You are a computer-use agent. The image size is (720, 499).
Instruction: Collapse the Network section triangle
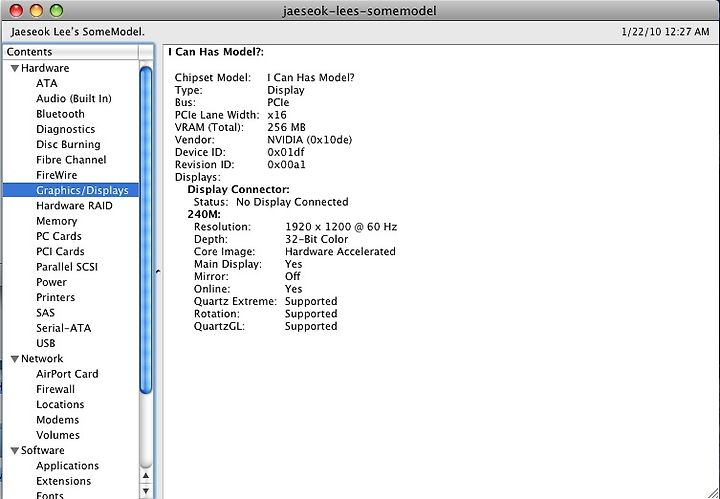pos(15,359)
